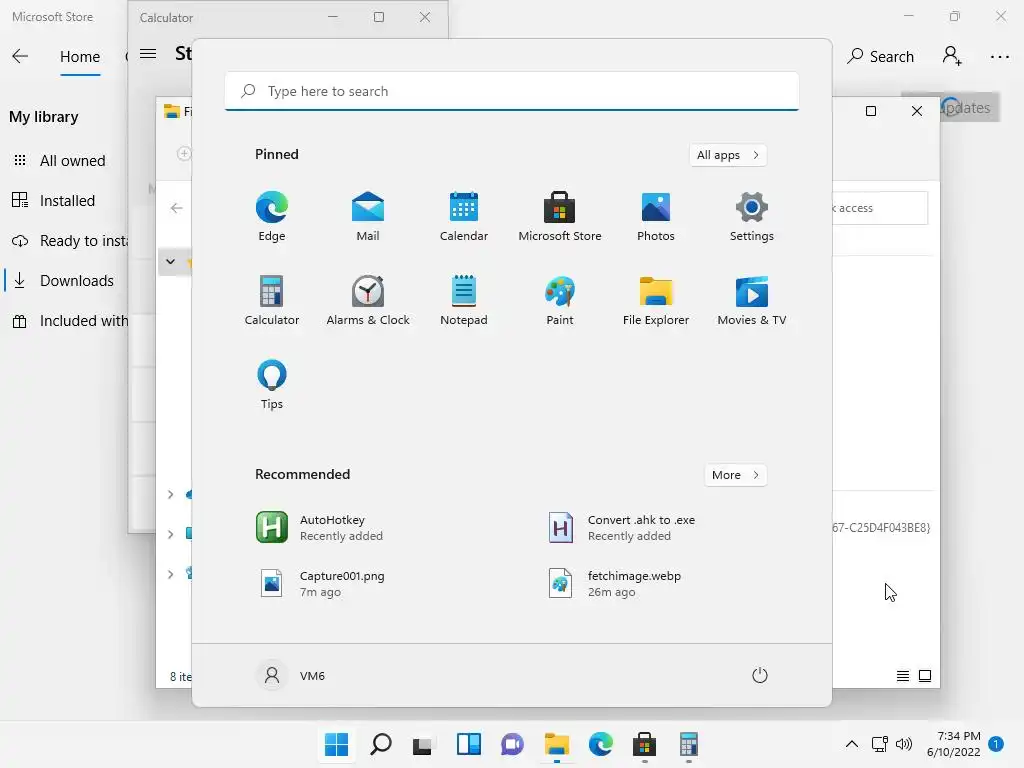Open Chat from the taskbar
This screenshot has width=1024, height=768.
[513, 744]
